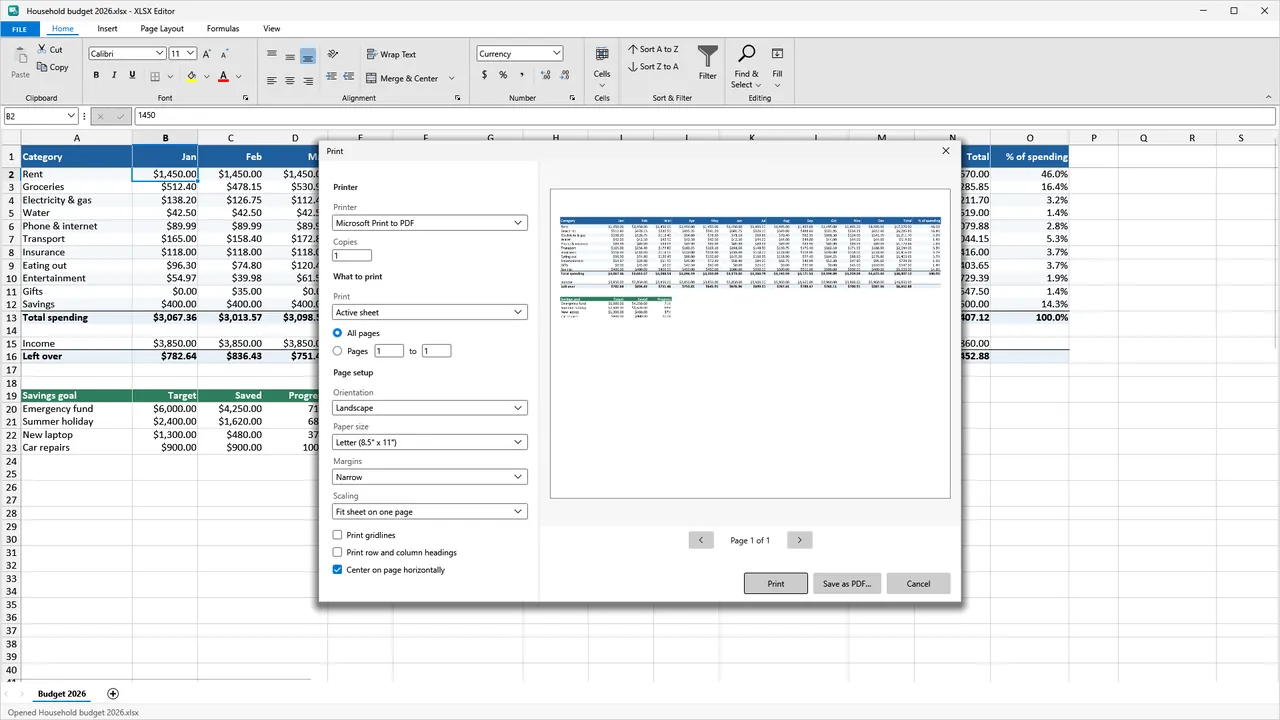Click the yellow fill color button
Screen dimensions: 1280x720
192,76
